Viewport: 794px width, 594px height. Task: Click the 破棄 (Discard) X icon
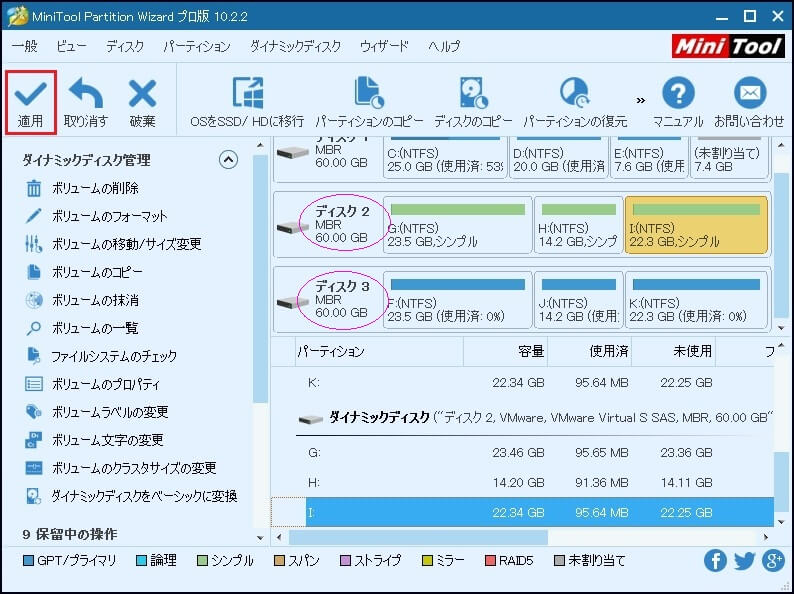142,94
